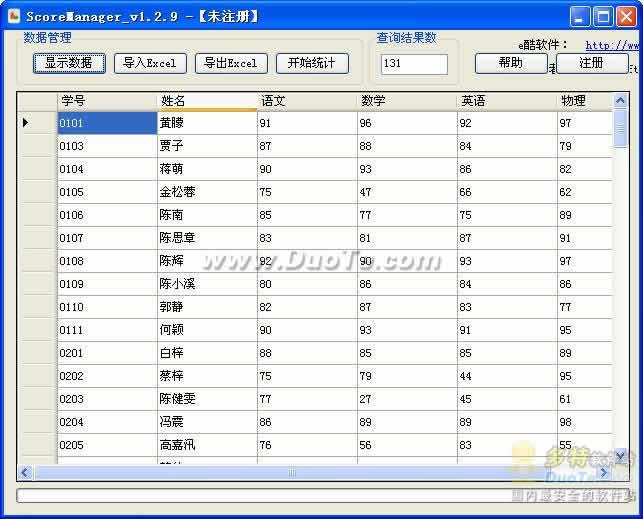
Task: Select student ID cell 0108
Action: [x=107, y=261]
